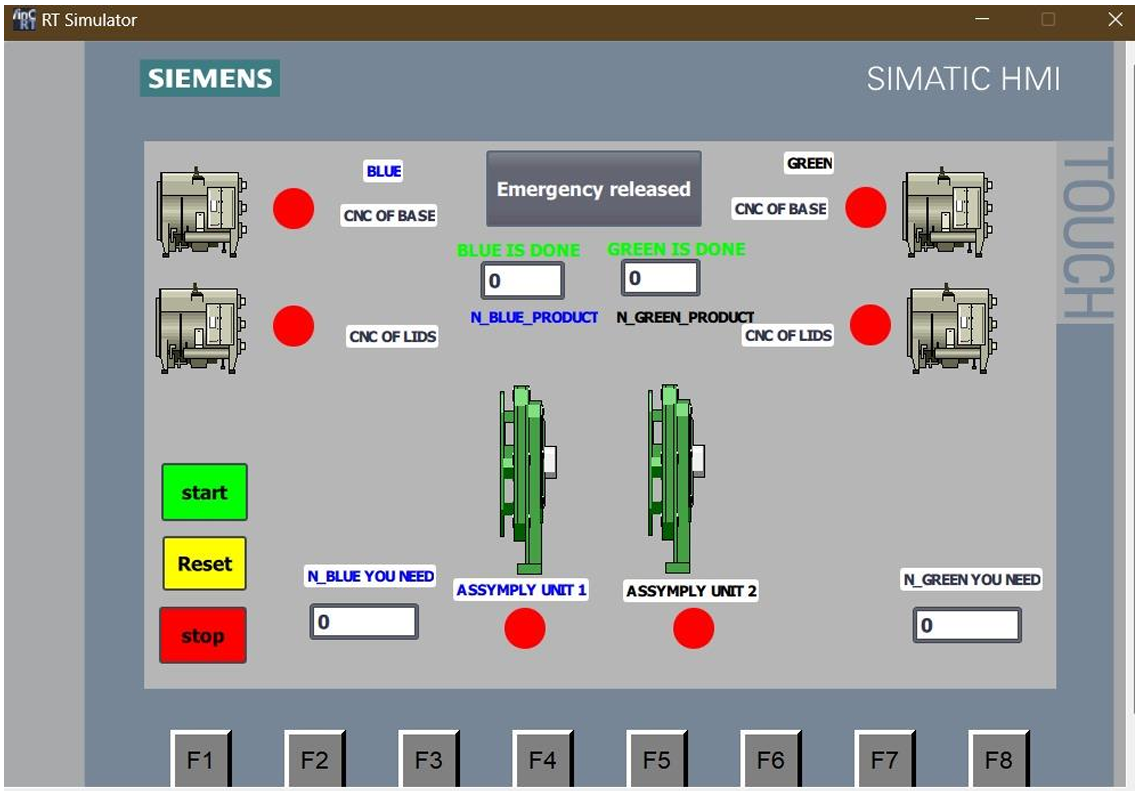Click red indicator of blue CNC of base
Screen dimensions: 1137x791
294,209
